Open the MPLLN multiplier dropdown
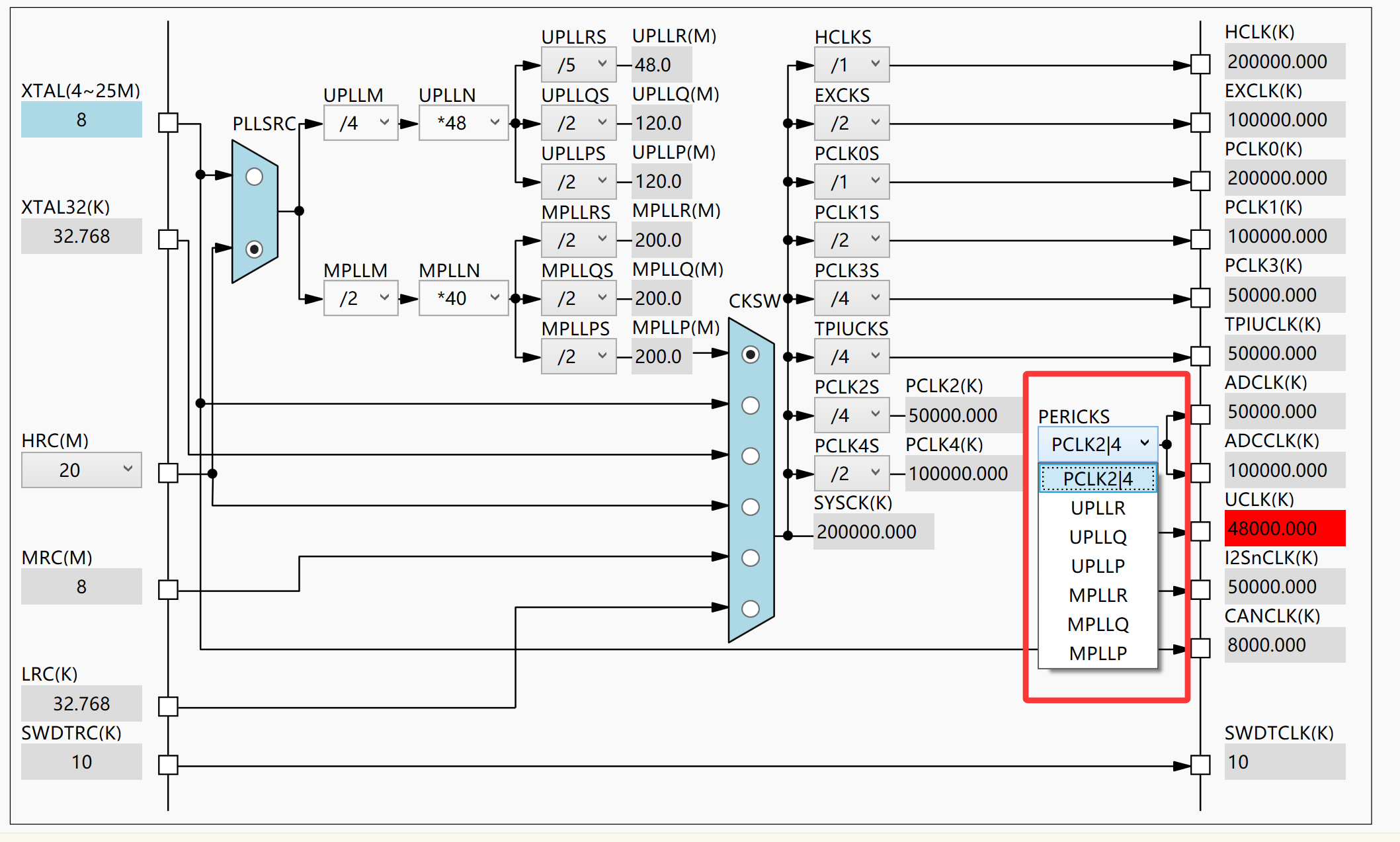Screen dimensions: 1400x842 click(464, 298)
